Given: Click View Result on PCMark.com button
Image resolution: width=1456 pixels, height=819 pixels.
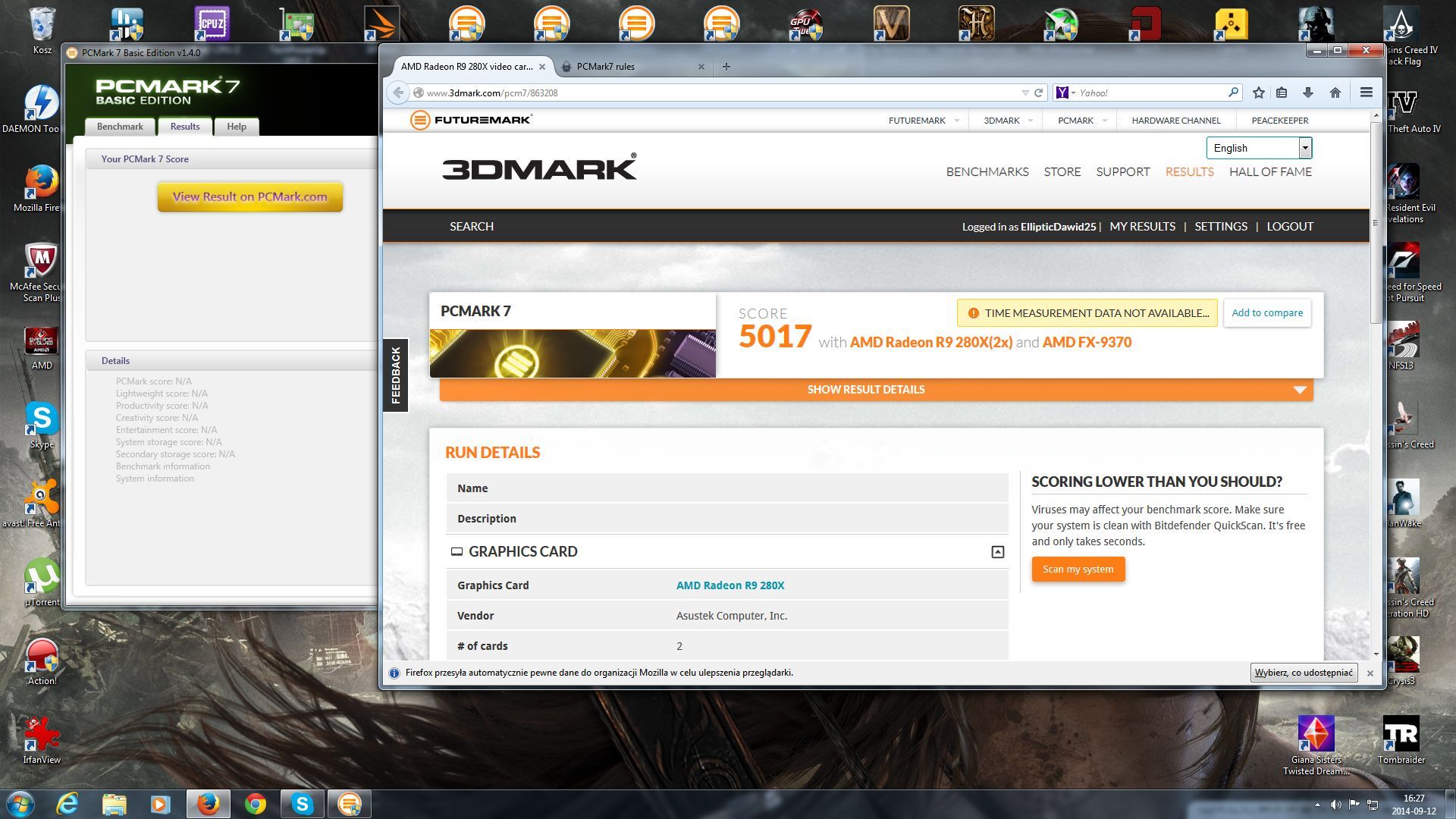Looking at the screenshot, I should click(x=250, y=197).
